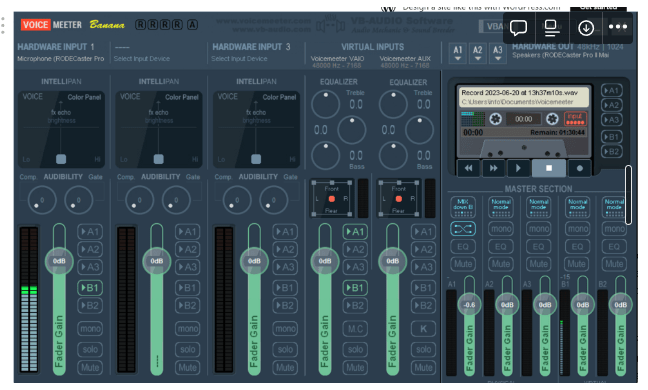Screen dimensions: 648x390
Task: Click the A restart indicator icon in header
Action: 192,25
